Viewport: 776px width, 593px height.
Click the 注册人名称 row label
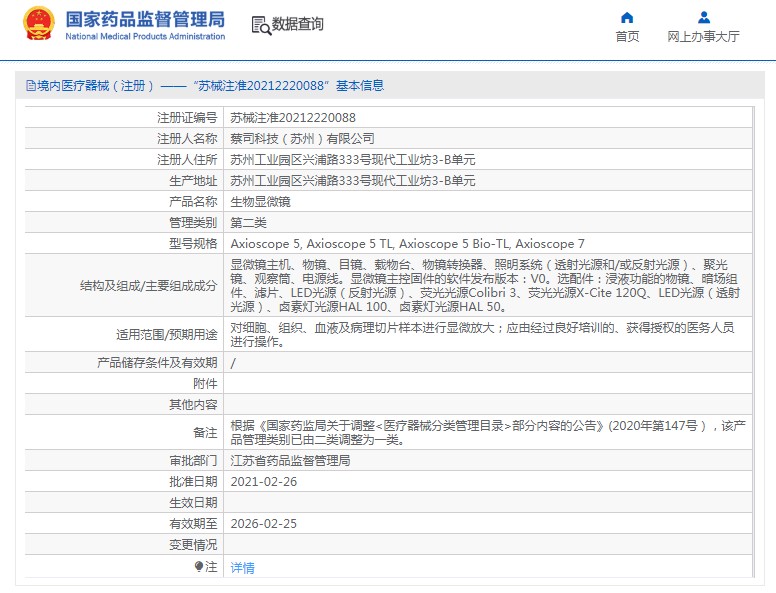pos(187,139)
